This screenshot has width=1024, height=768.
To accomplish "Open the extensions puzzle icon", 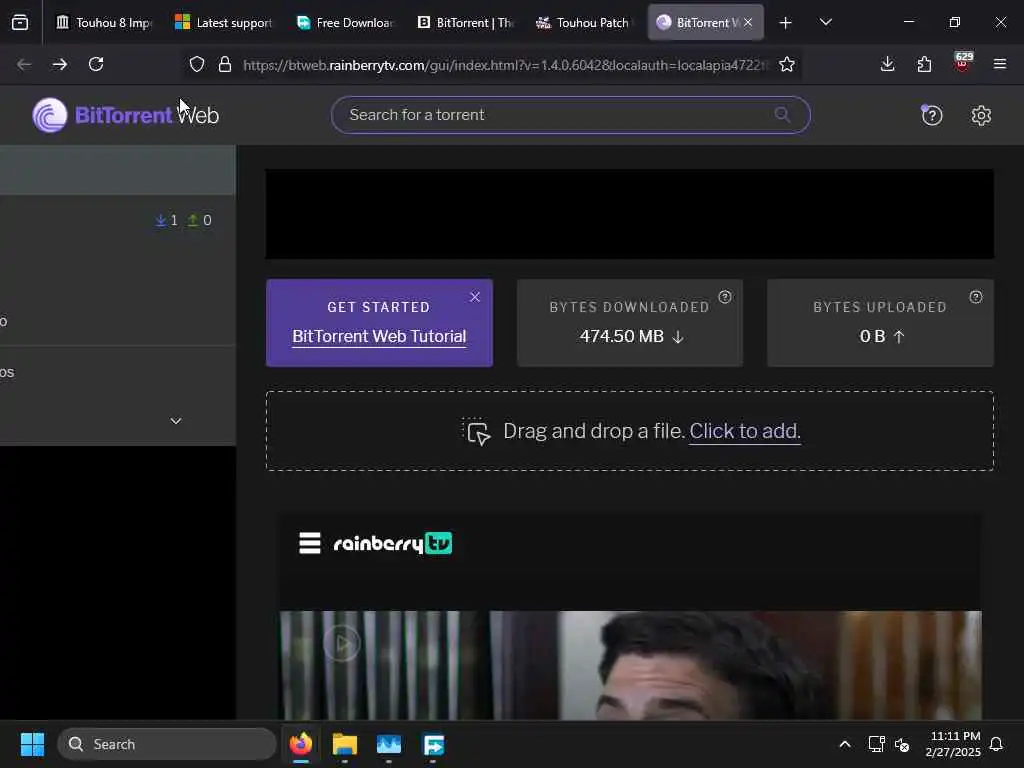I will pyautogui.click(x=924, y=64).
